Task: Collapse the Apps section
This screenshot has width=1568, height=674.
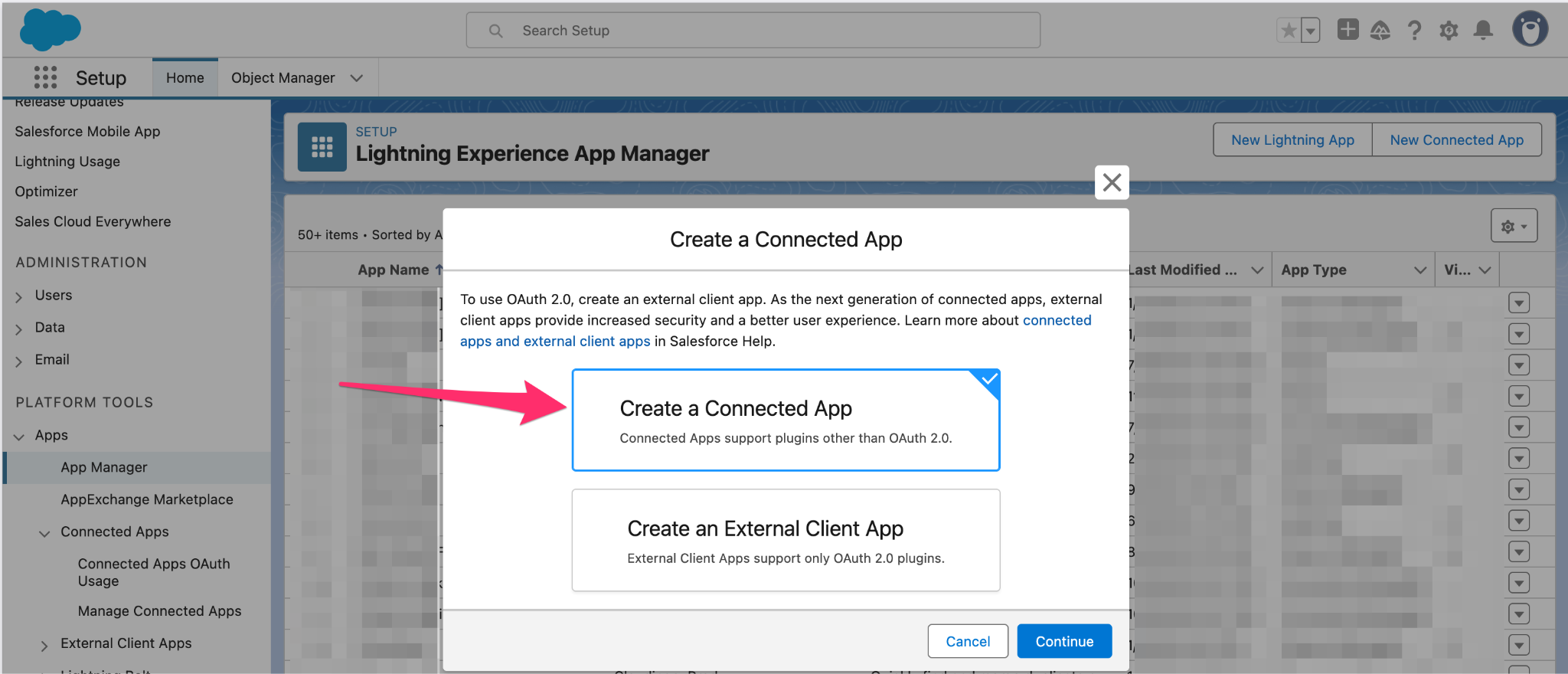Action: point(18,437)
